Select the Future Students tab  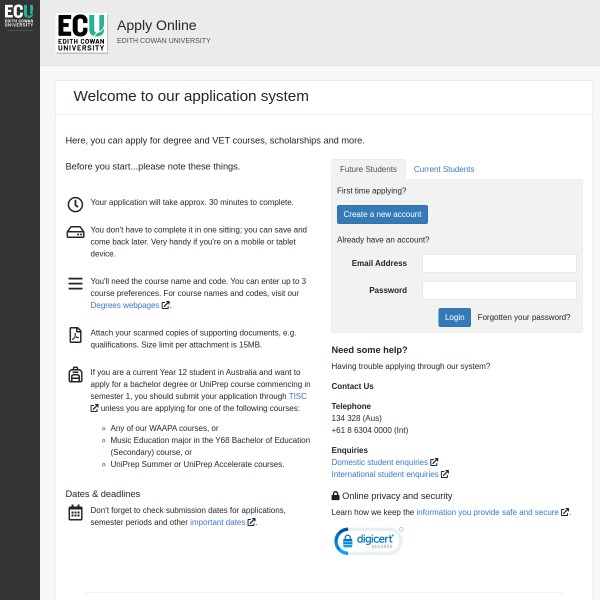point(368,169)
